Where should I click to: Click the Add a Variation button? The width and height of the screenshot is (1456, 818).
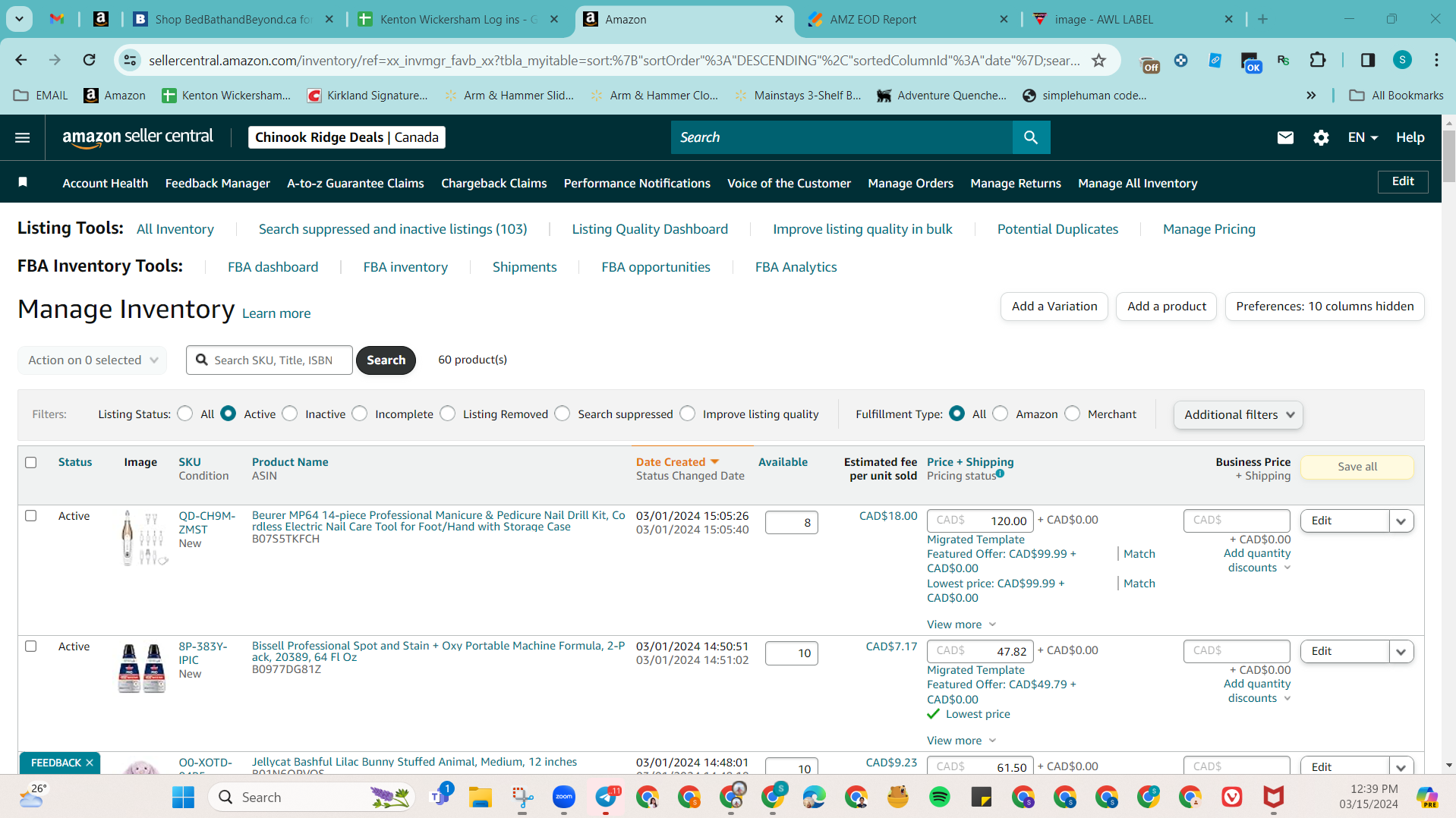(1054, 307)
